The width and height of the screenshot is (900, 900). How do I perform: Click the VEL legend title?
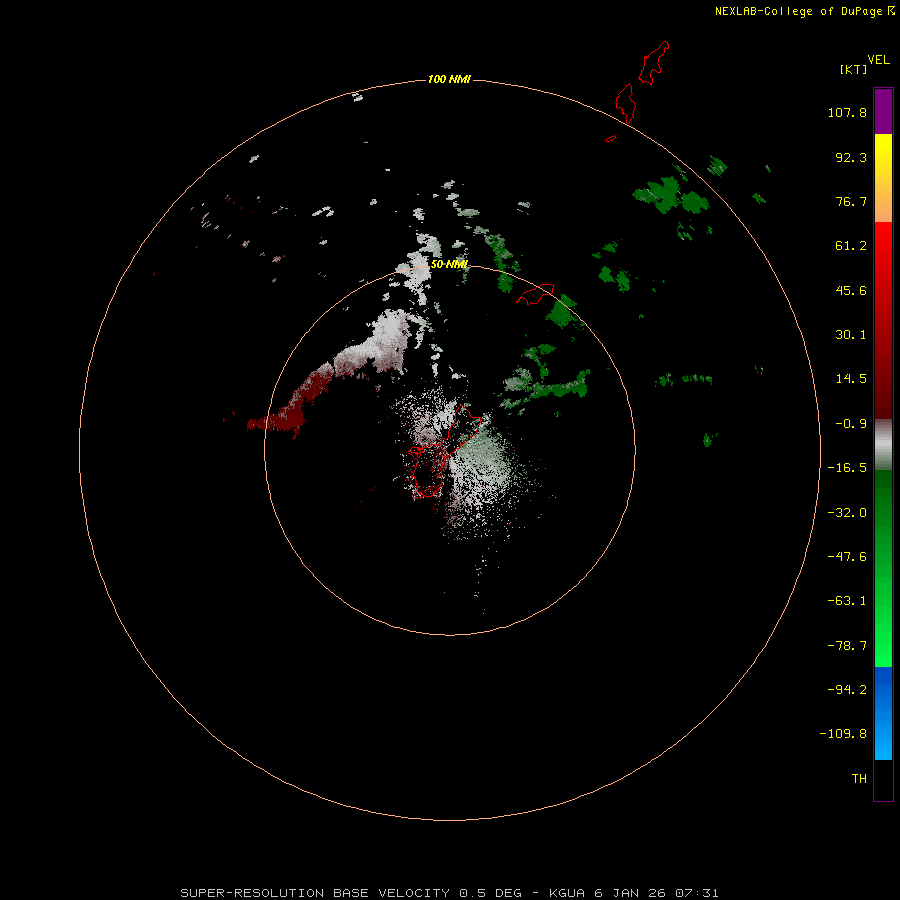point(878,60)
